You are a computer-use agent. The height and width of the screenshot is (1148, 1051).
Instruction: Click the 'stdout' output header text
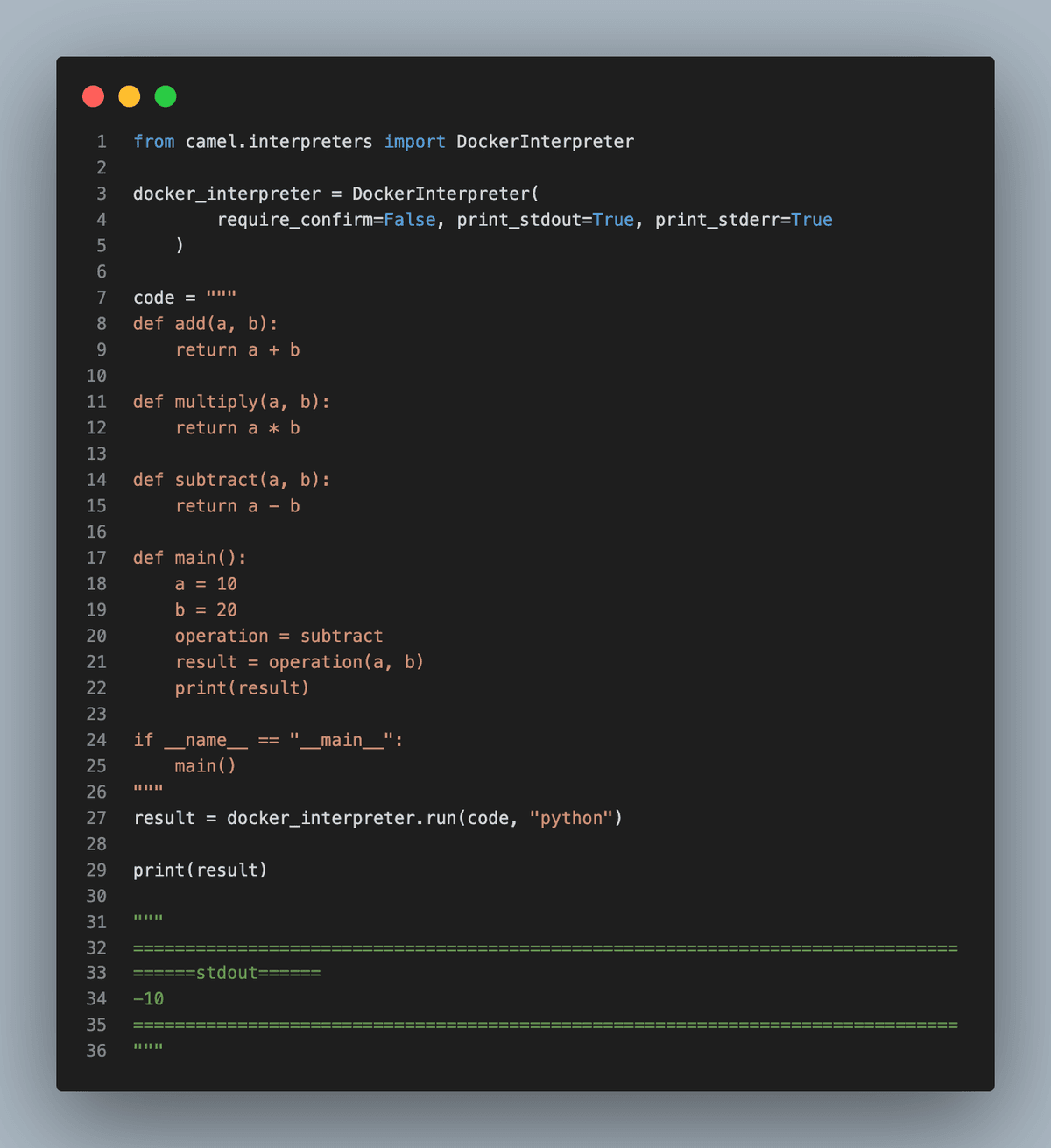point(227,973)
